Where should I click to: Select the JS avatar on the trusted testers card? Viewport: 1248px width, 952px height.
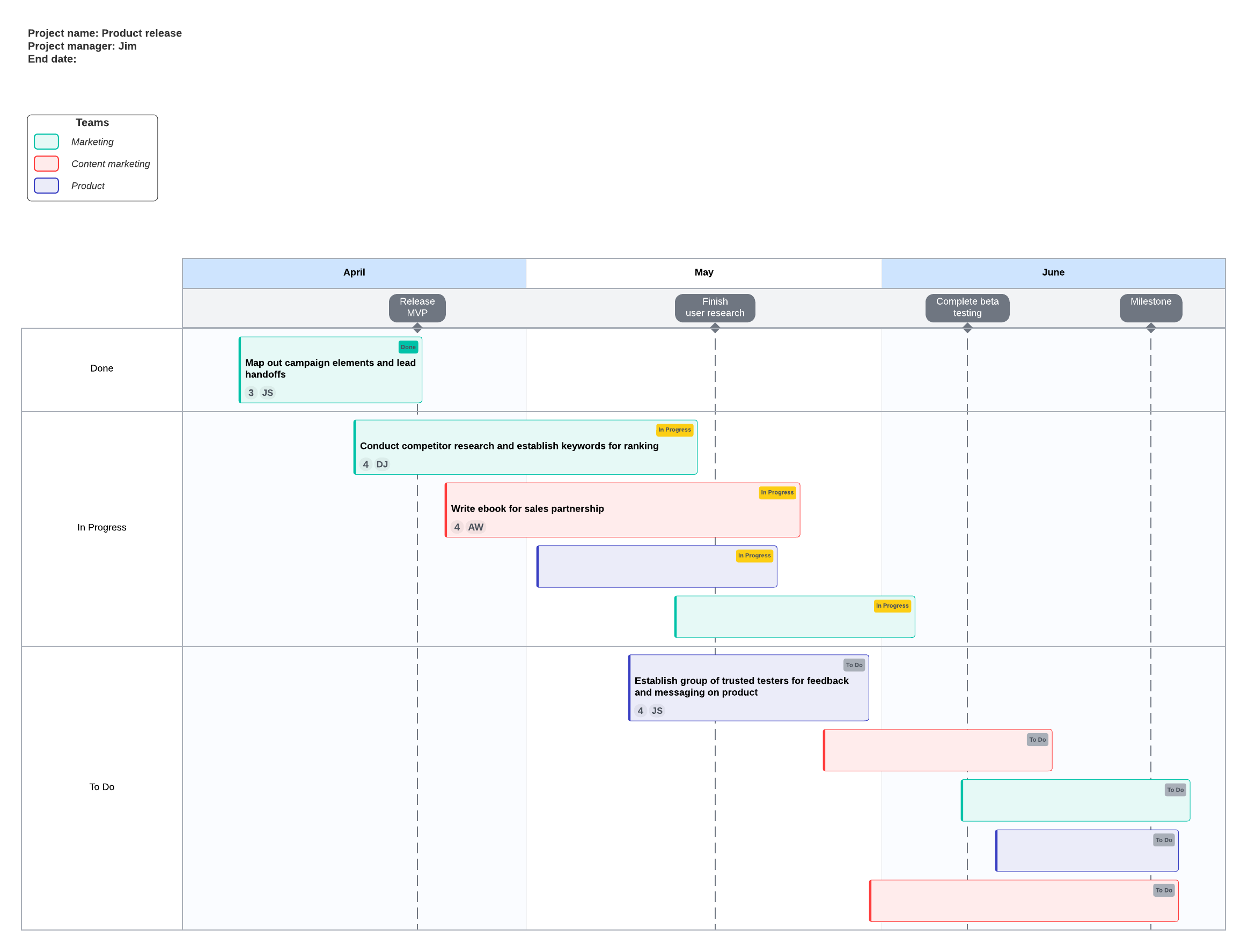657,710
